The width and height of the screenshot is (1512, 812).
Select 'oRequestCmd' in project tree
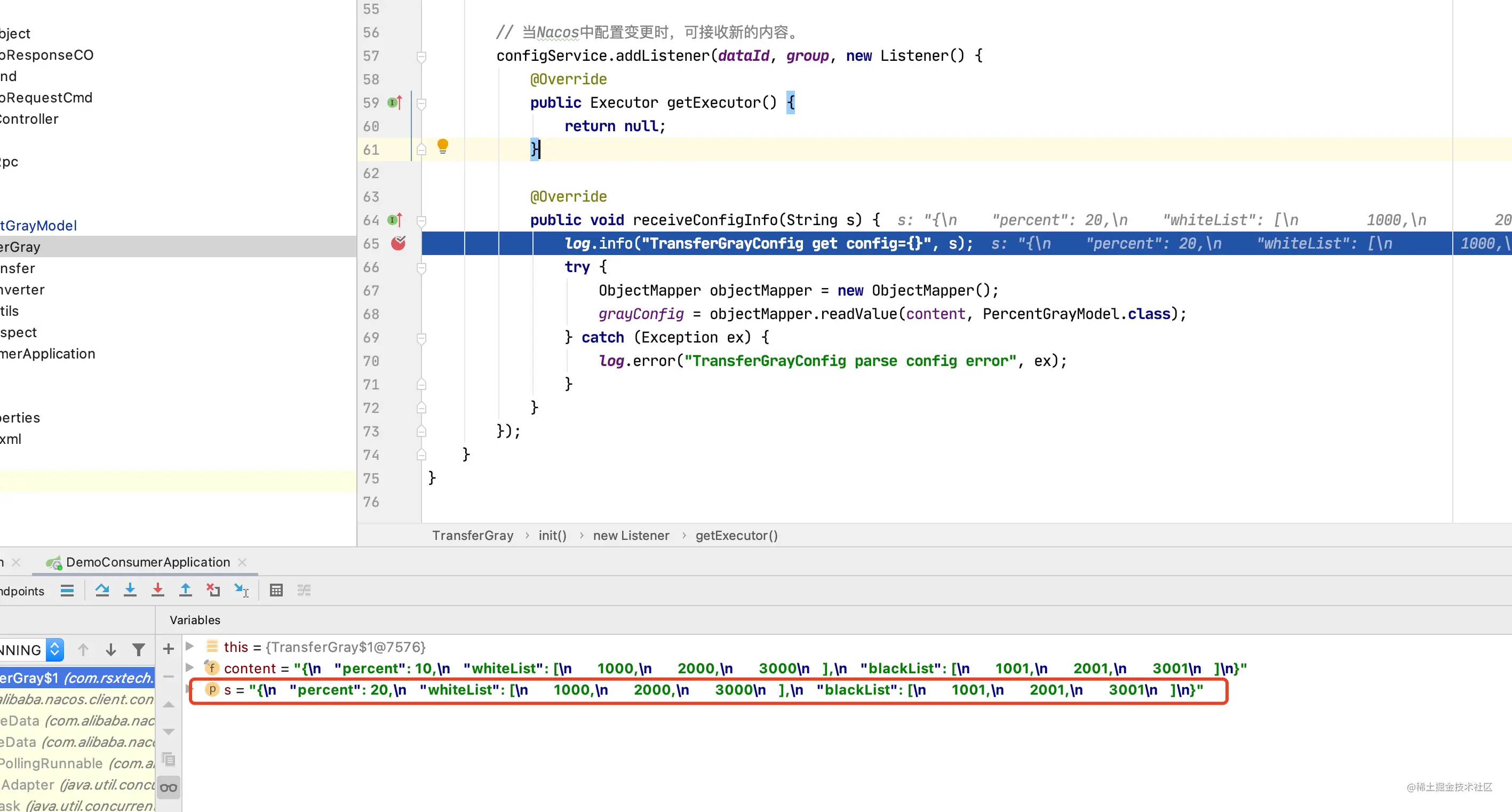[46, 98]
